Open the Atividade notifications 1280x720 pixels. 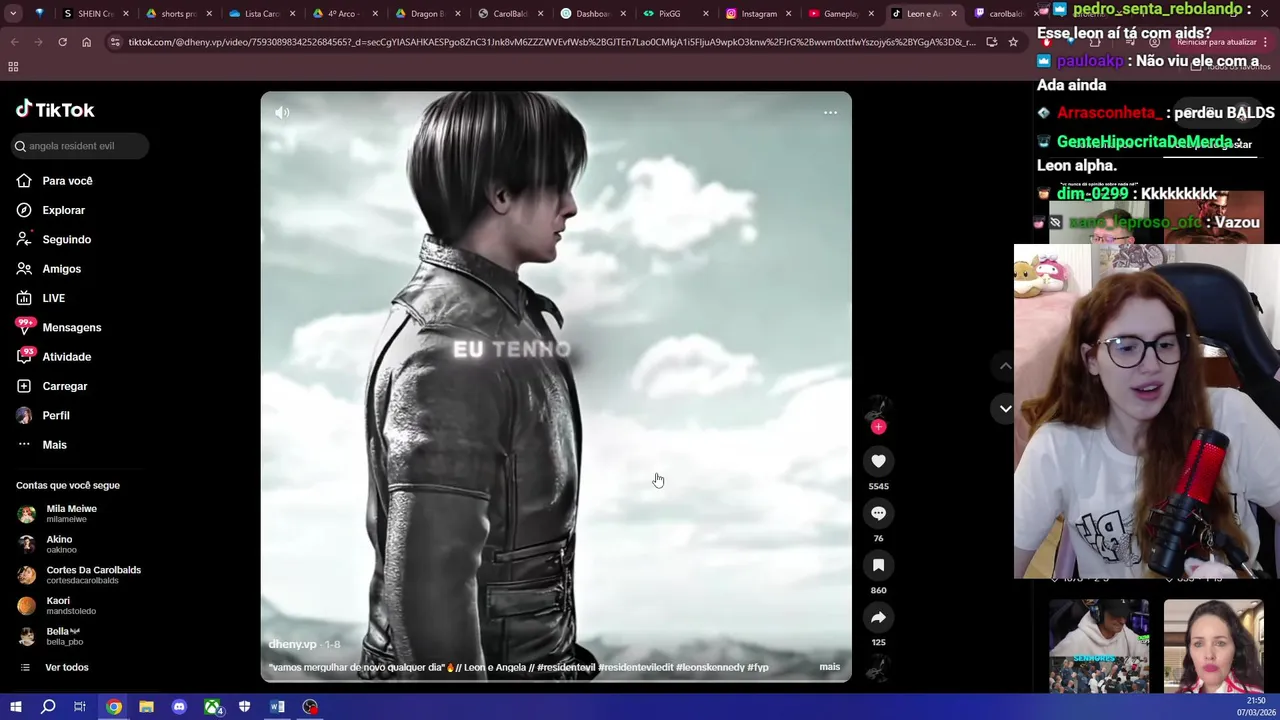coord(66,357)
